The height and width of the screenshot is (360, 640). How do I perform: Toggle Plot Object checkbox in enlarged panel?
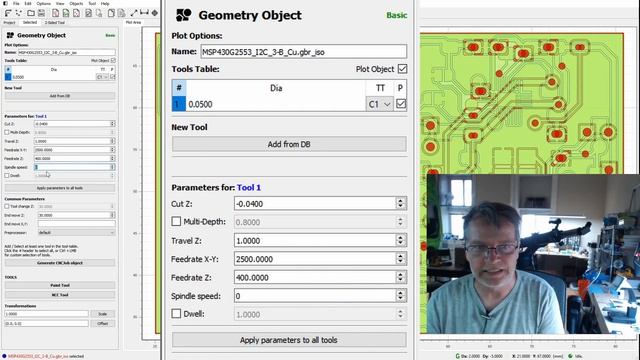(x=402, y=69)
